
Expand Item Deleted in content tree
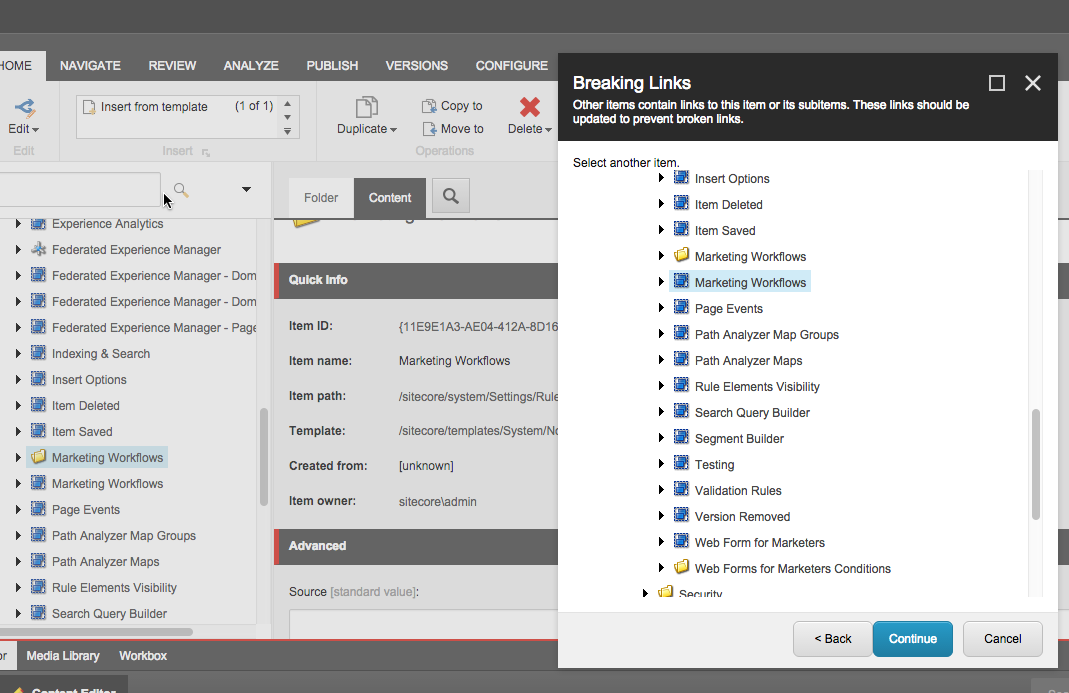click(x=18, y=405)
